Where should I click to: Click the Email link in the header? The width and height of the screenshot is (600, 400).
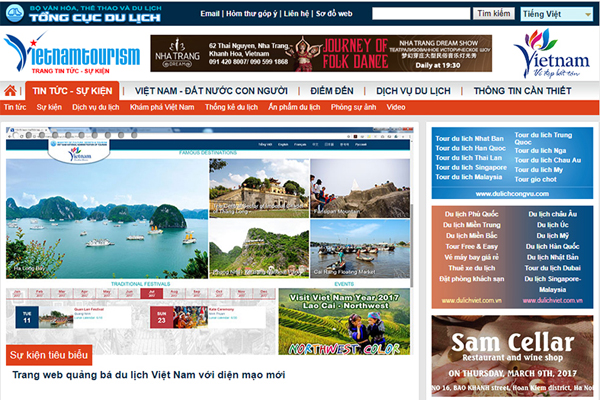(x=211, y=15)
